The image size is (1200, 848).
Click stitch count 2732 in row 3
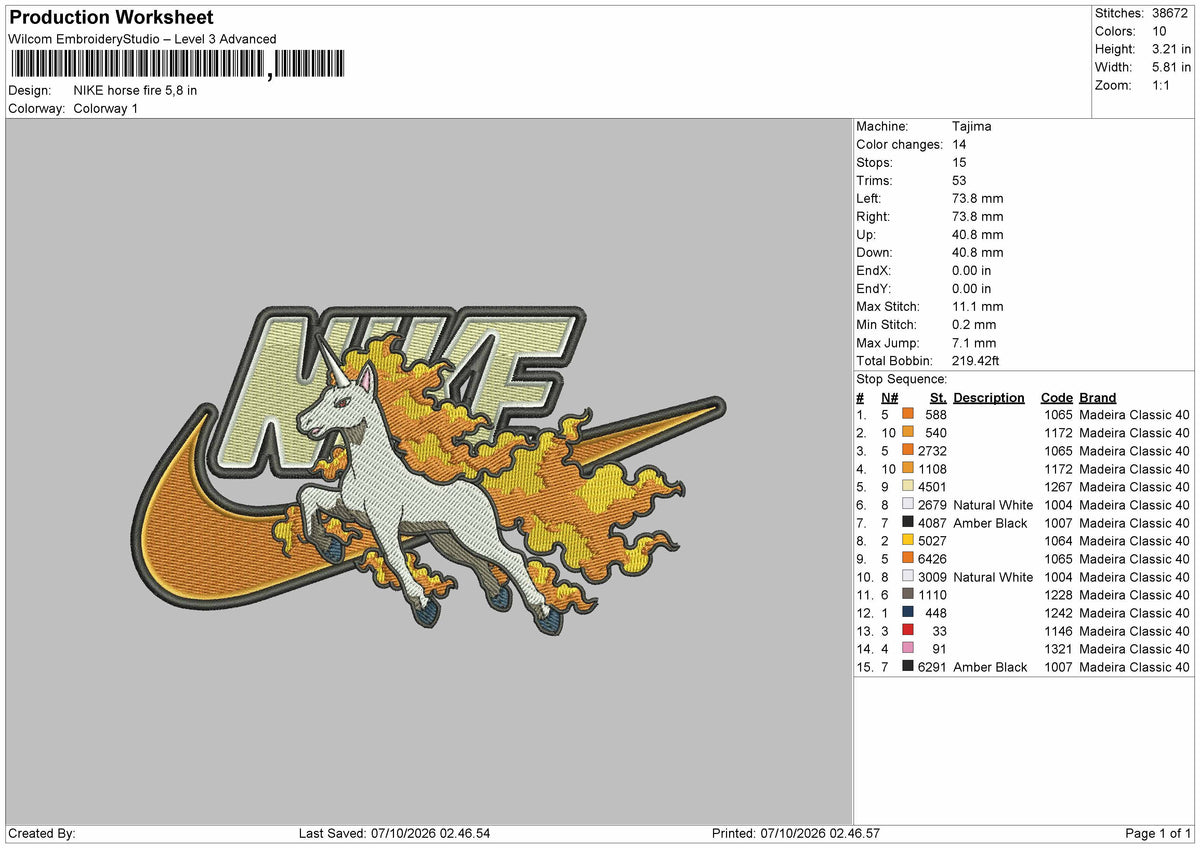click(x=932, y=451)
